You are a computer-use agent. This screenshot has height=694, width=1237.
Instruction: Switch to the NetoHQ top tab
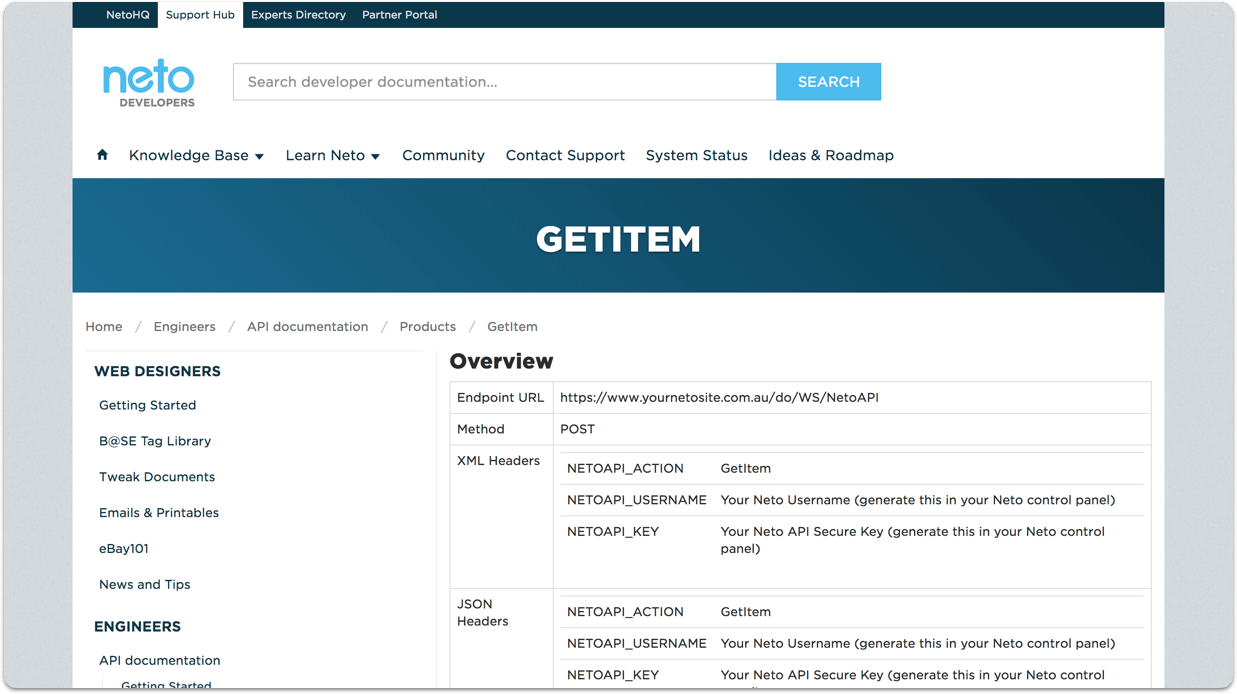click(x=128, y=15)
